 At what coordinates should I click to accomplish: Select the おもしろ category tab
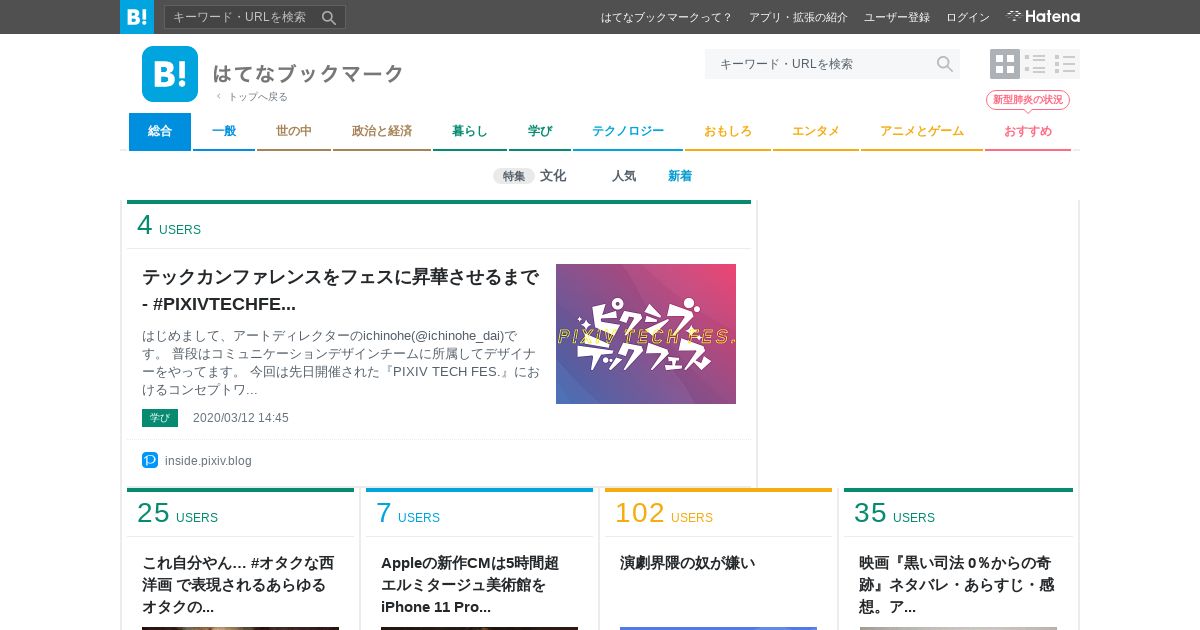[x=728, y=131]
